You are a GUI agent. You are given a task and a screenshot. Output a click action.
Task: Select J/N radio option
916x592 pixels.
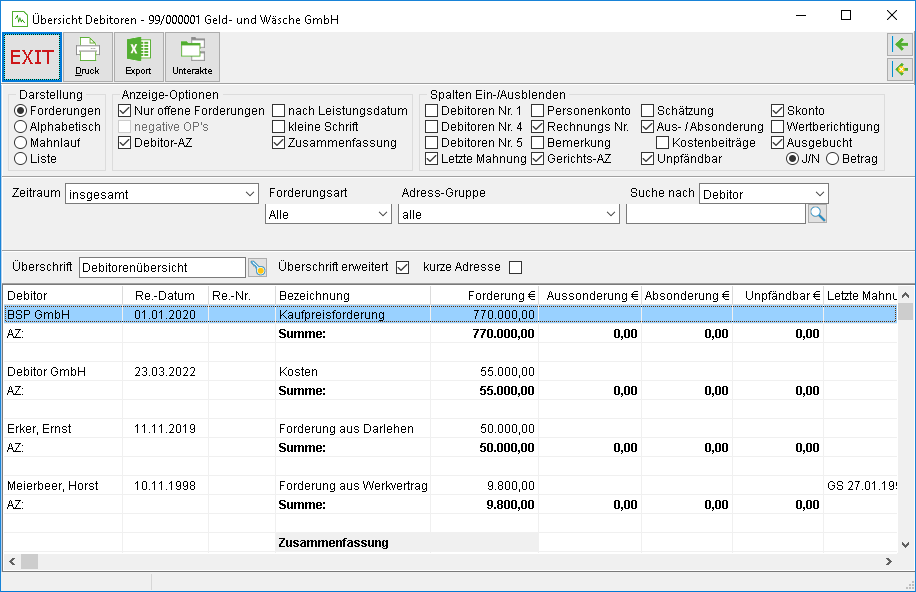click(x=793, y=158)
